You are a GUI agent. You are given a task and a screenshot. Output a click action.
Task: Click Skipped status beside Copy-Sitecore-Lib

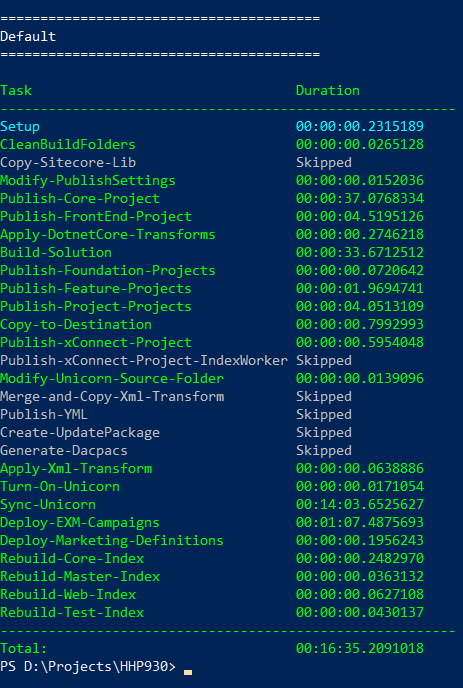click(324, 163)
